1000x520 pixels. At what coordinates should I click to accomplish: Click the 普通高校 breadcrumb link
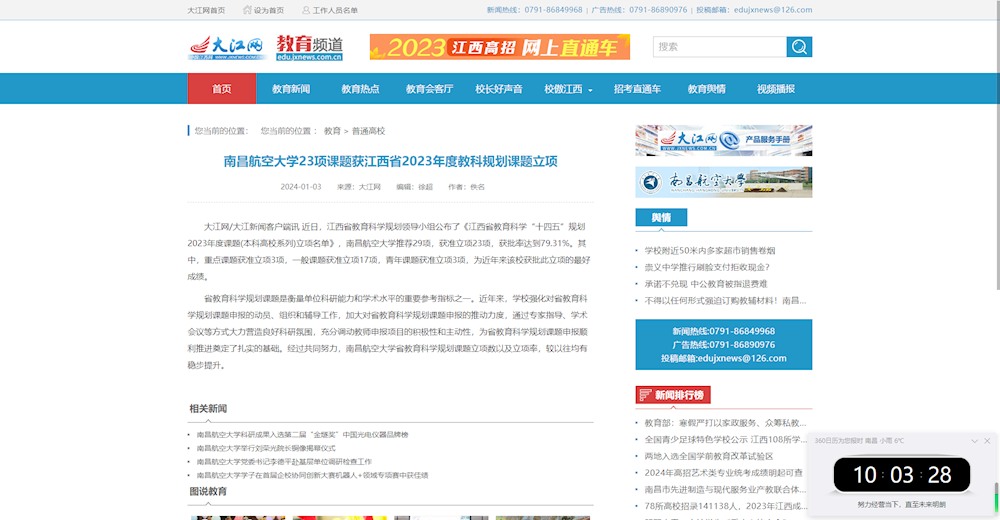[x=368, y=131]
